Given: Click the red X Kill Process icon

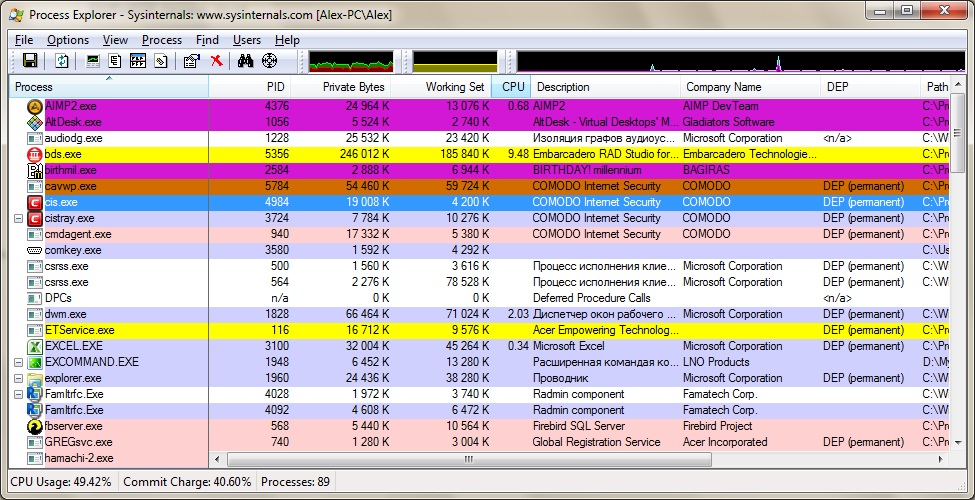Looking at the screenshot, I should click(x=216, y=60).
